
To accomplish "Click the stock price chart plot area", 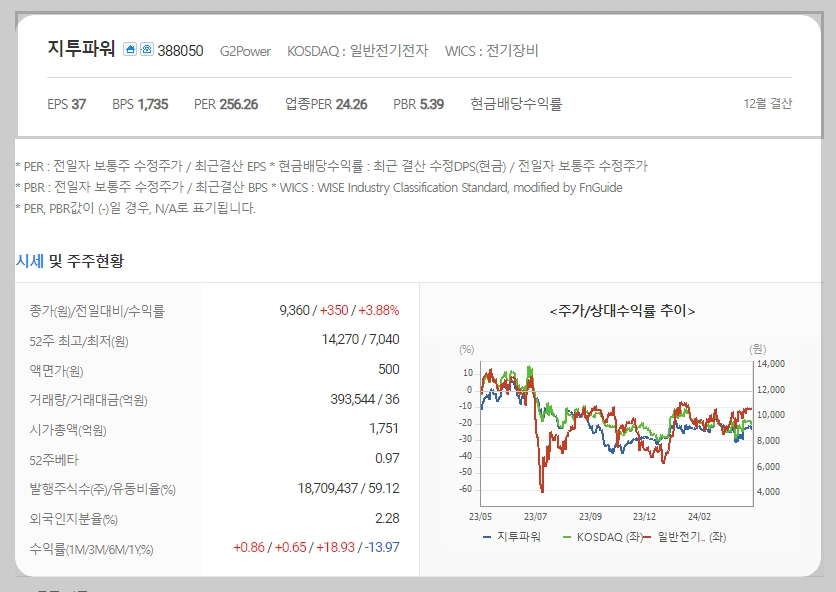I will [617, 434].
